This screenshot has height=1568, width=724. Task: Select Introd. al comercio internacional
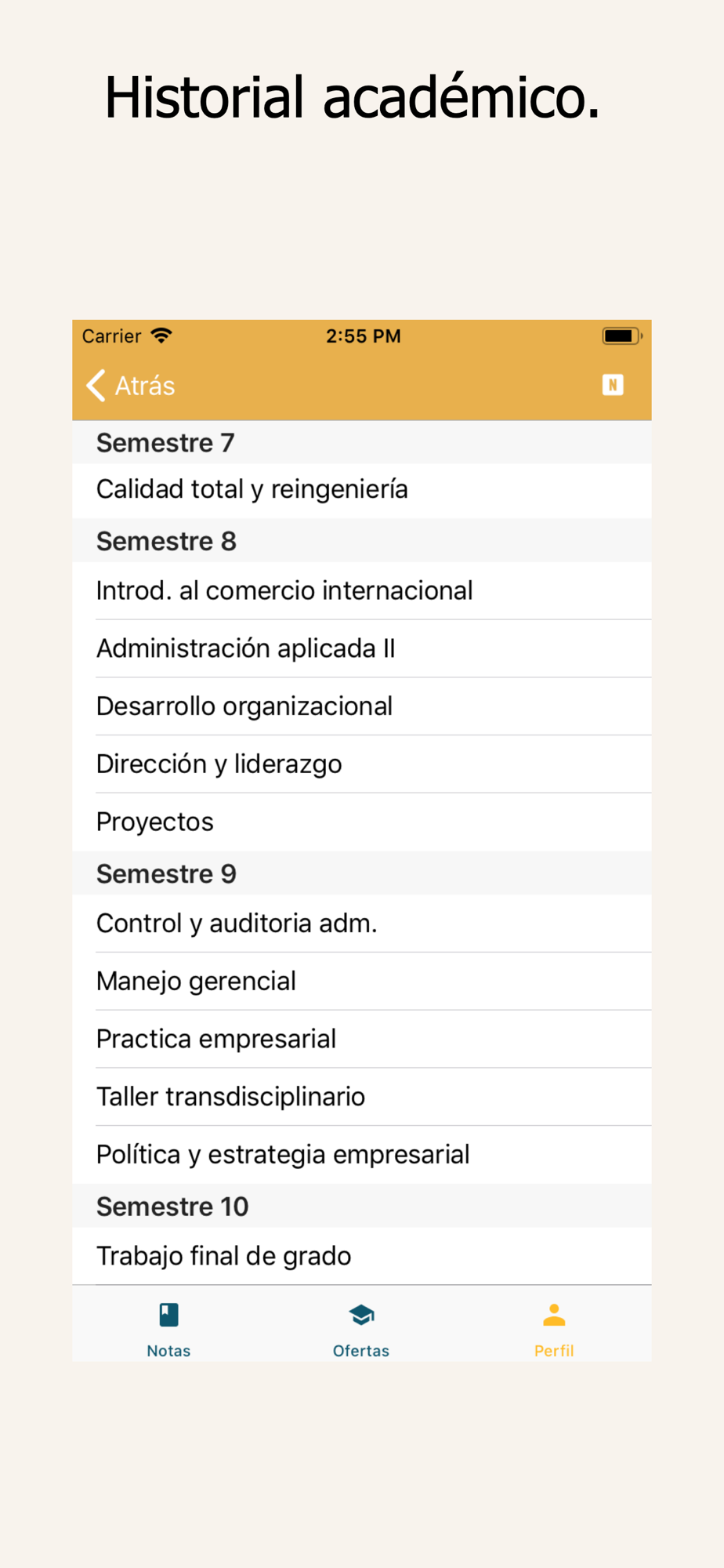tap(362, 590)
